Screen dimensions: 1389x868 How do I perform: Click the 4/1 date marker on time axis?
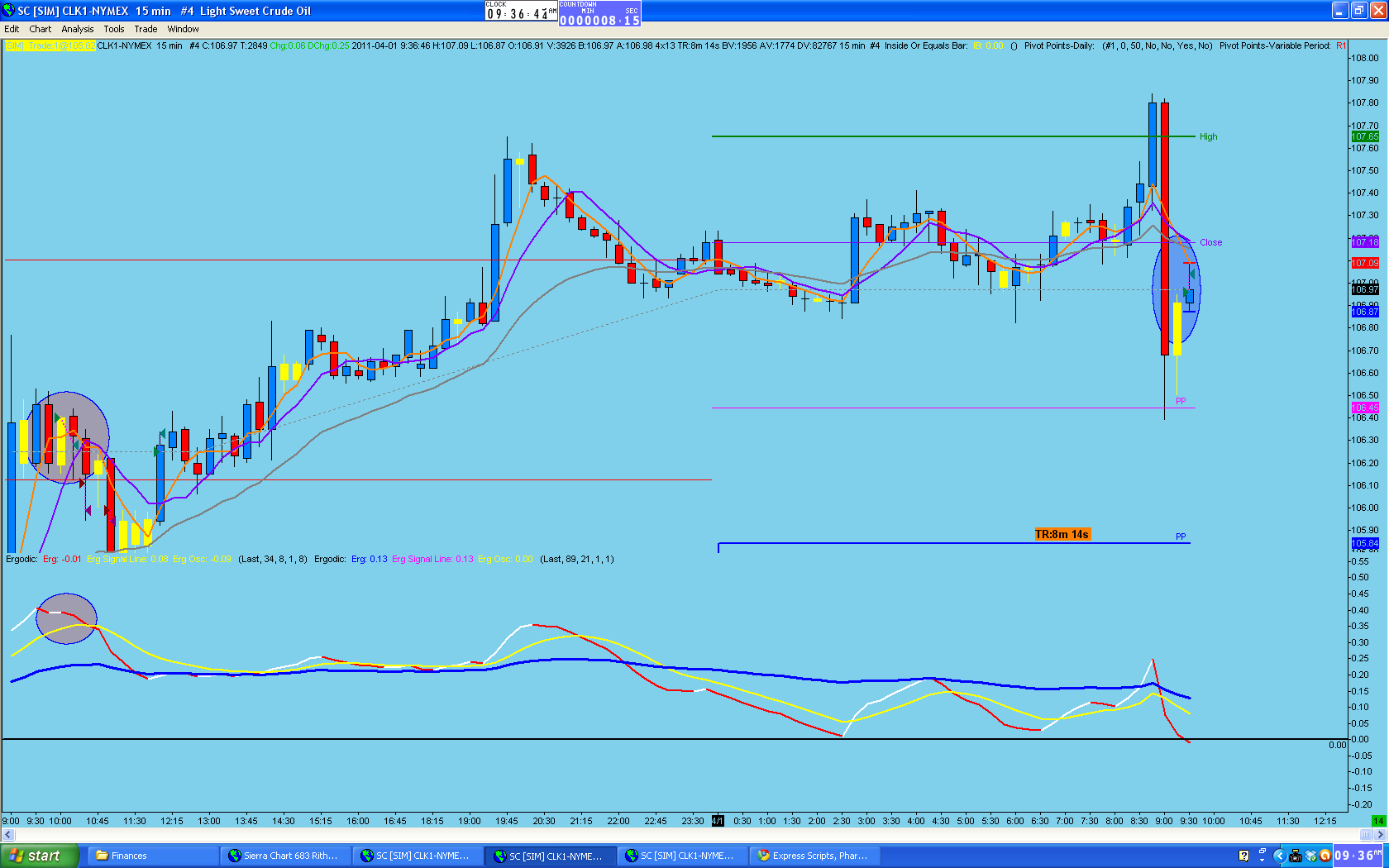[x=718, y=821]
